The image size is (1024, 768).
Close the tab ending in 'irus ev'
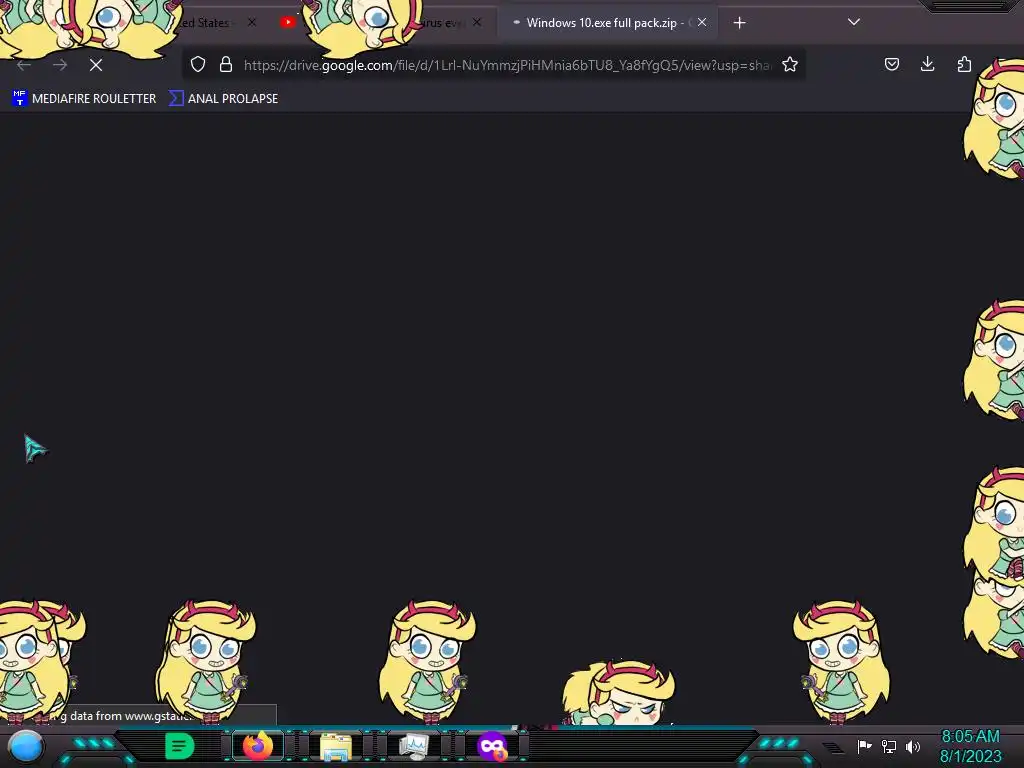pyautogui.click(x=477, y=22)
